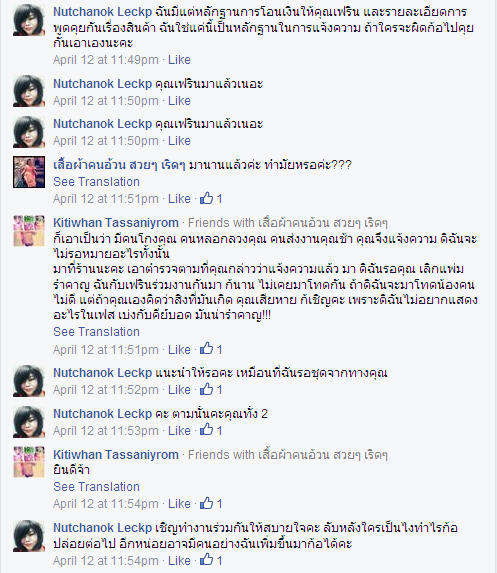Click Nutchanok avatar on first comment
This screenshot has height=573, width=497.
click(29, 20)
